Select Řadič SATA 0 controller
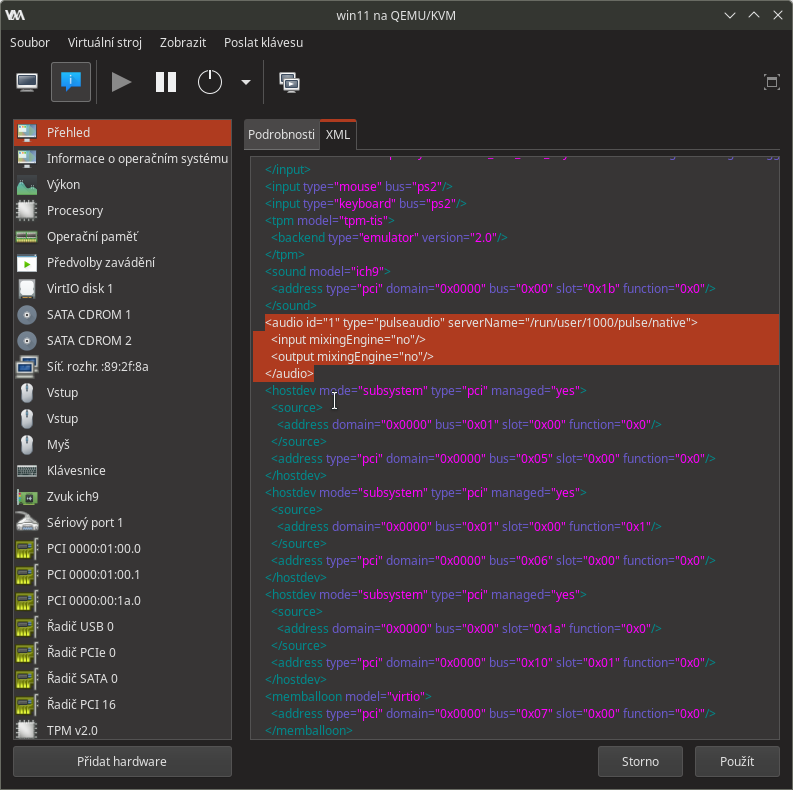This screenshot has height=790, width=793. tap(122, 679)
